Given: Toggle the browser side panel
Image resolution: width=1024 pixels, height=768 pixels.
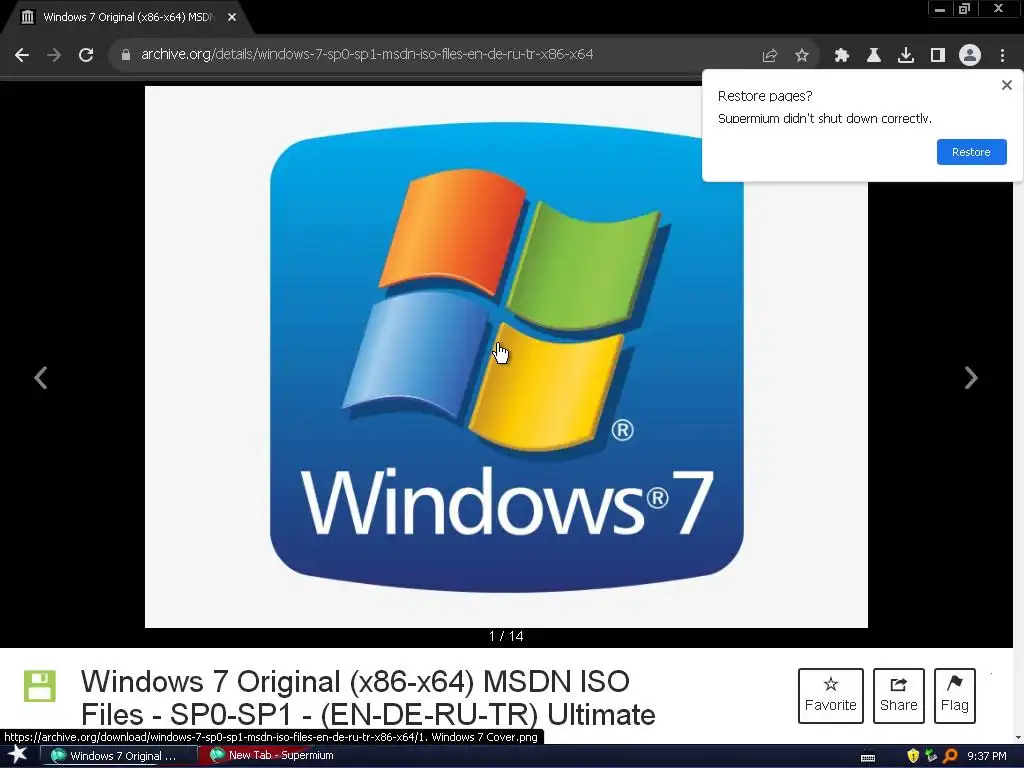Looking at the screenshot, I should [x=938, y=56].
